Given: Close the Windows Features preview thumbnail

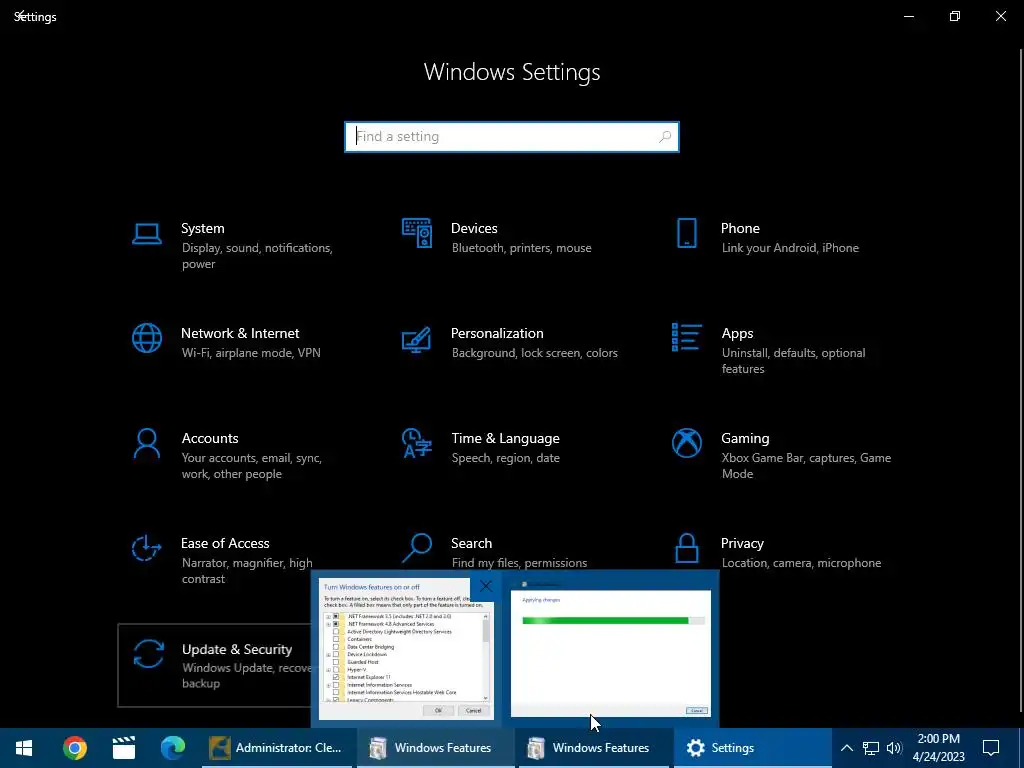Looking at the screenshot, I should (x=486, y=586).
